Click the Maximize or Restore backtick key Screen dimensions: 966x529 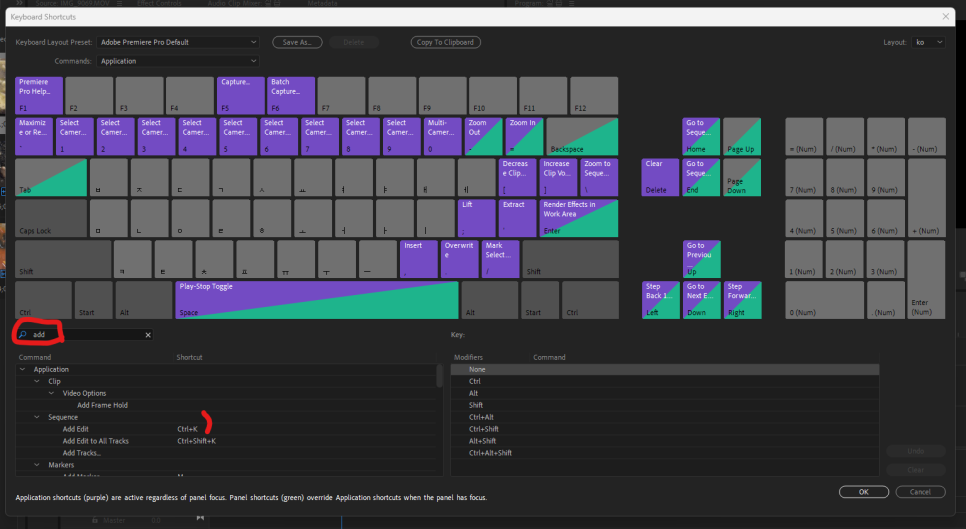34,137
